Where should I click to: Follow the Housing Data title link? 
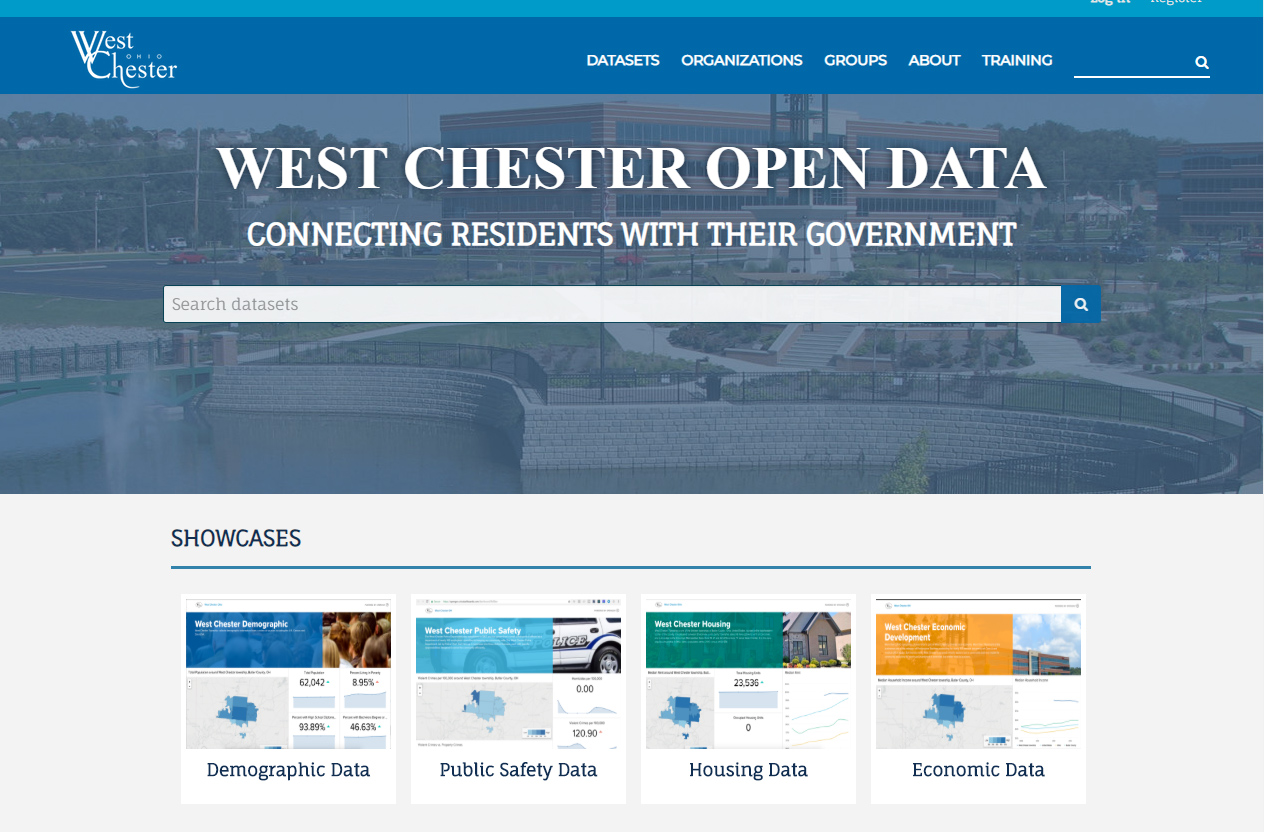(x=748, y=770)
